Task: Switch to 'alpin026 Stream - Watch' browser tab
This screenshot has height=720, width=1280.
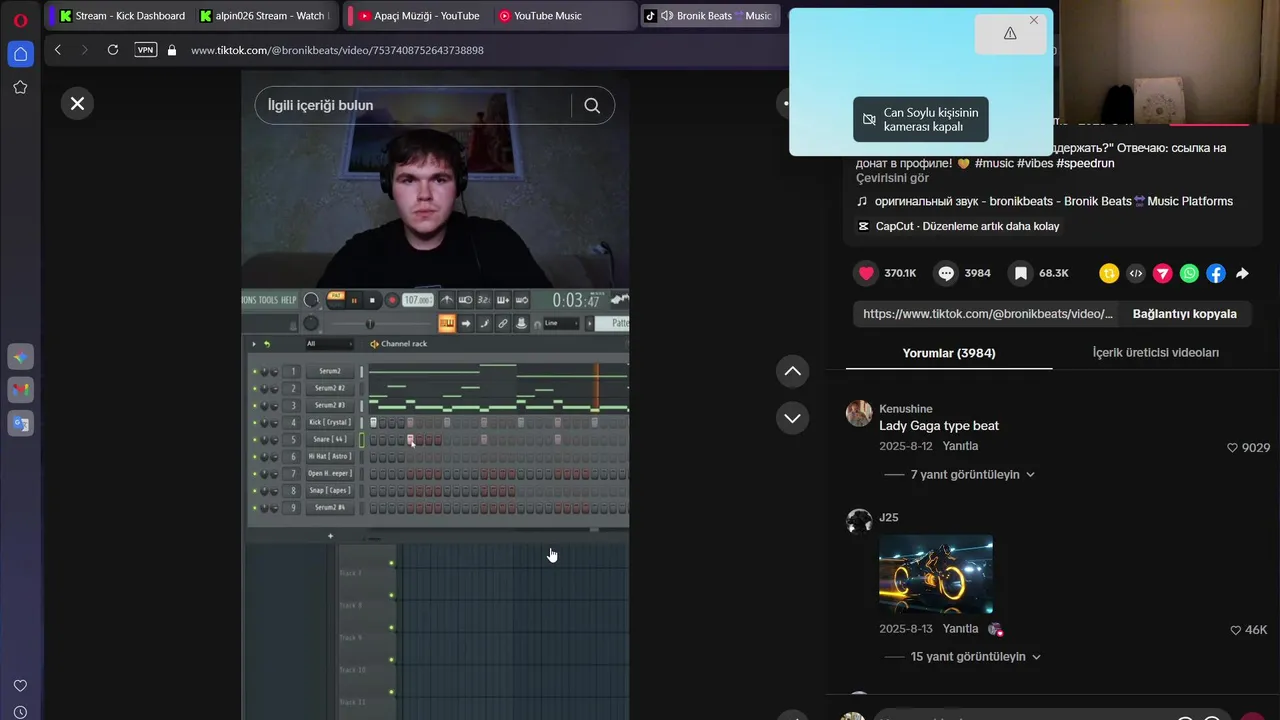Action: pyautogui.click(x=262, y=16)
